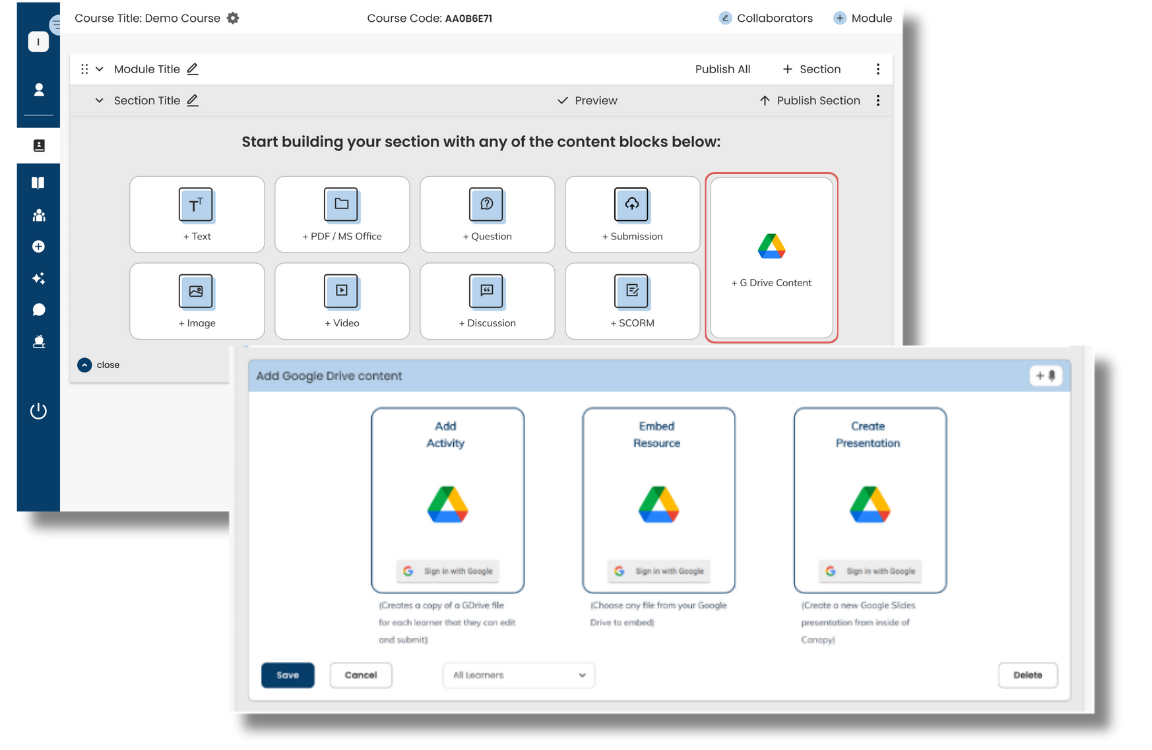Click the Collaborators button
Viewport: 1152px width, 750px height.
coord(766,18)
